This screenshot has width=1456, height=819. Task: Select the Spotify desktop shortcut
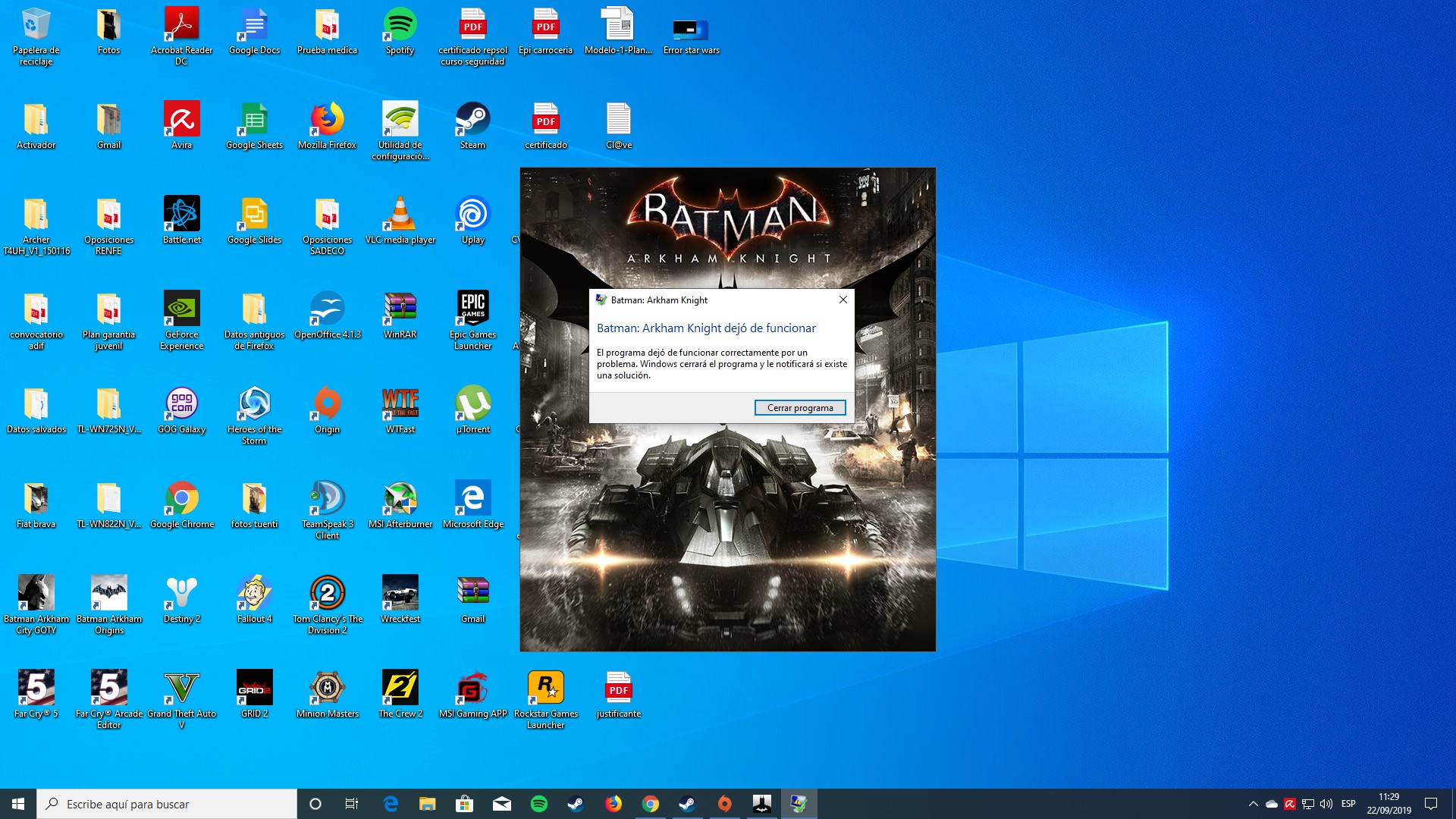tap(400, 31)
